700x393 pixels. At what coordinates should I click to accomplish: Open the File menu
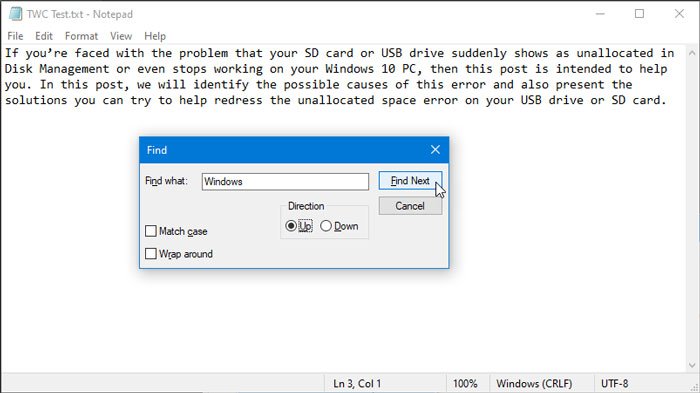[15, 36]
